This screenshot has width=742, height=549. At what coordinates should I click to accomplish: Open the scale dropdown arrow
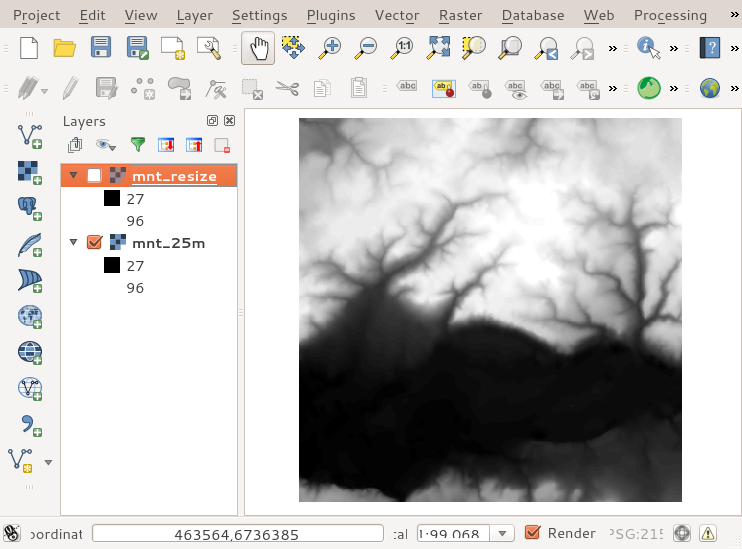pos(502,534)
